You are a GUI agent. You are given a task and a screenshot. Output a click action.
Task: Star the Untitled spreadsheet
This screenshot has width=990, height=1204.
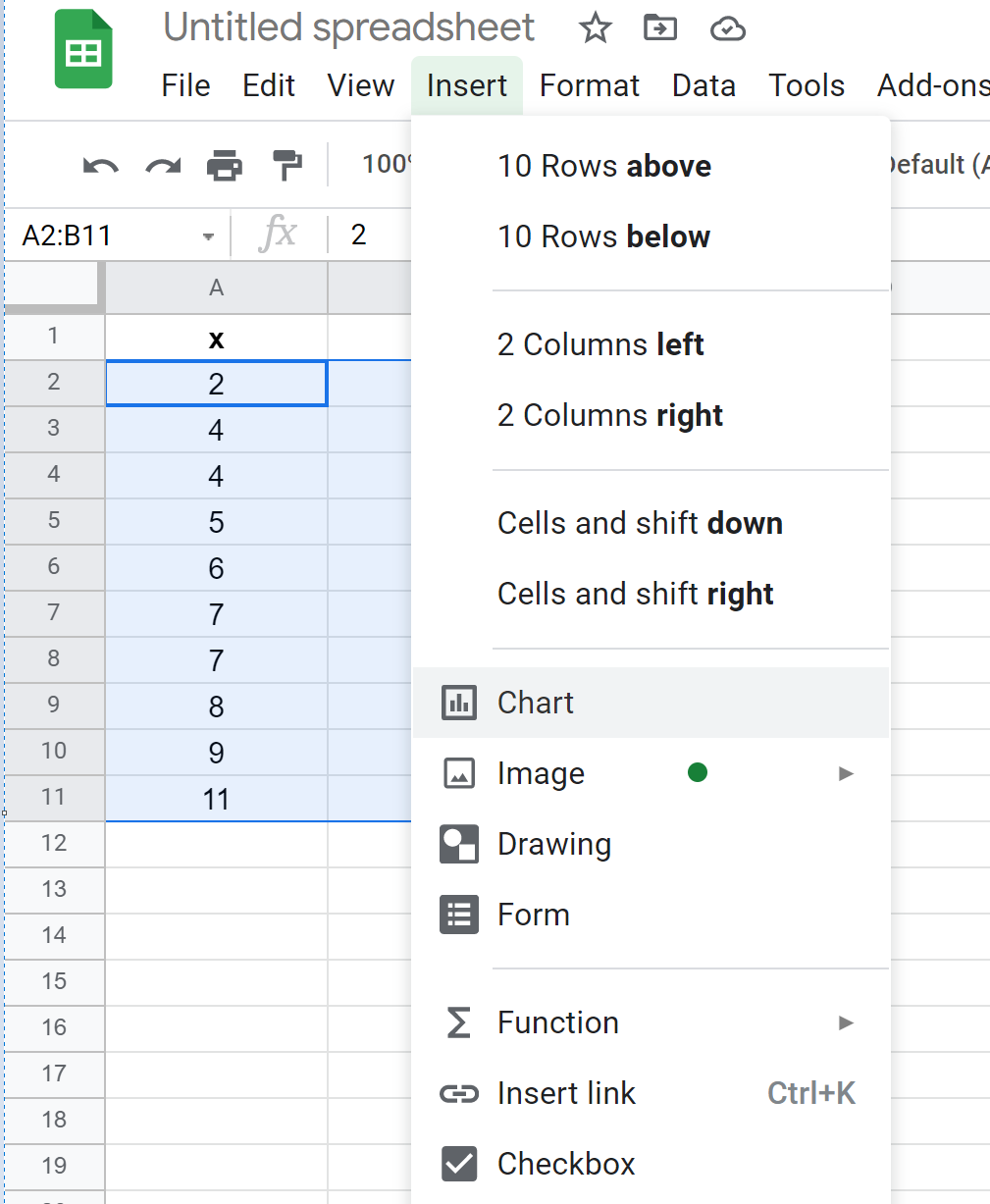pyautogui.click(x=595, y=28)
